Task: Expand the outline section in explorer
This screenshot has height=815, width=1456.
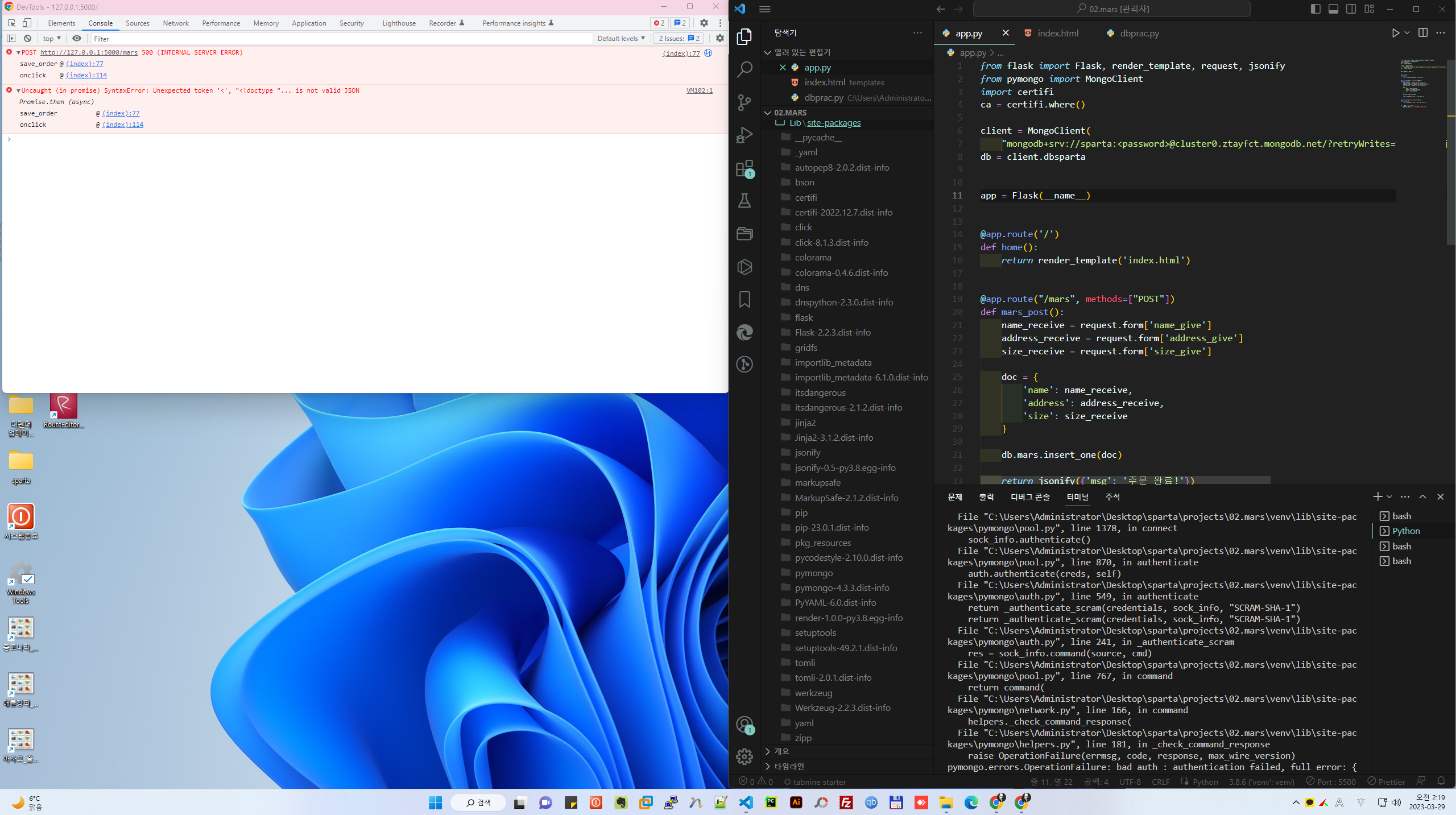Action: (x=768, y=751)
